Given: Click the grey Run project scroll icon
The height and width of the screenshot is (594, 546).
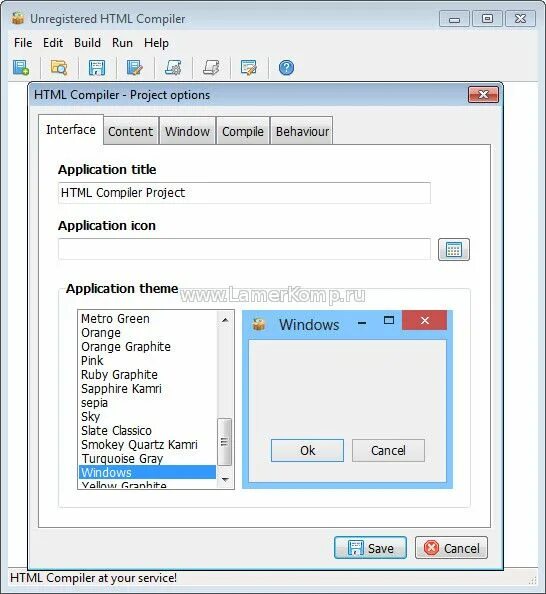Looking at the screenshot, I should 211,68.
